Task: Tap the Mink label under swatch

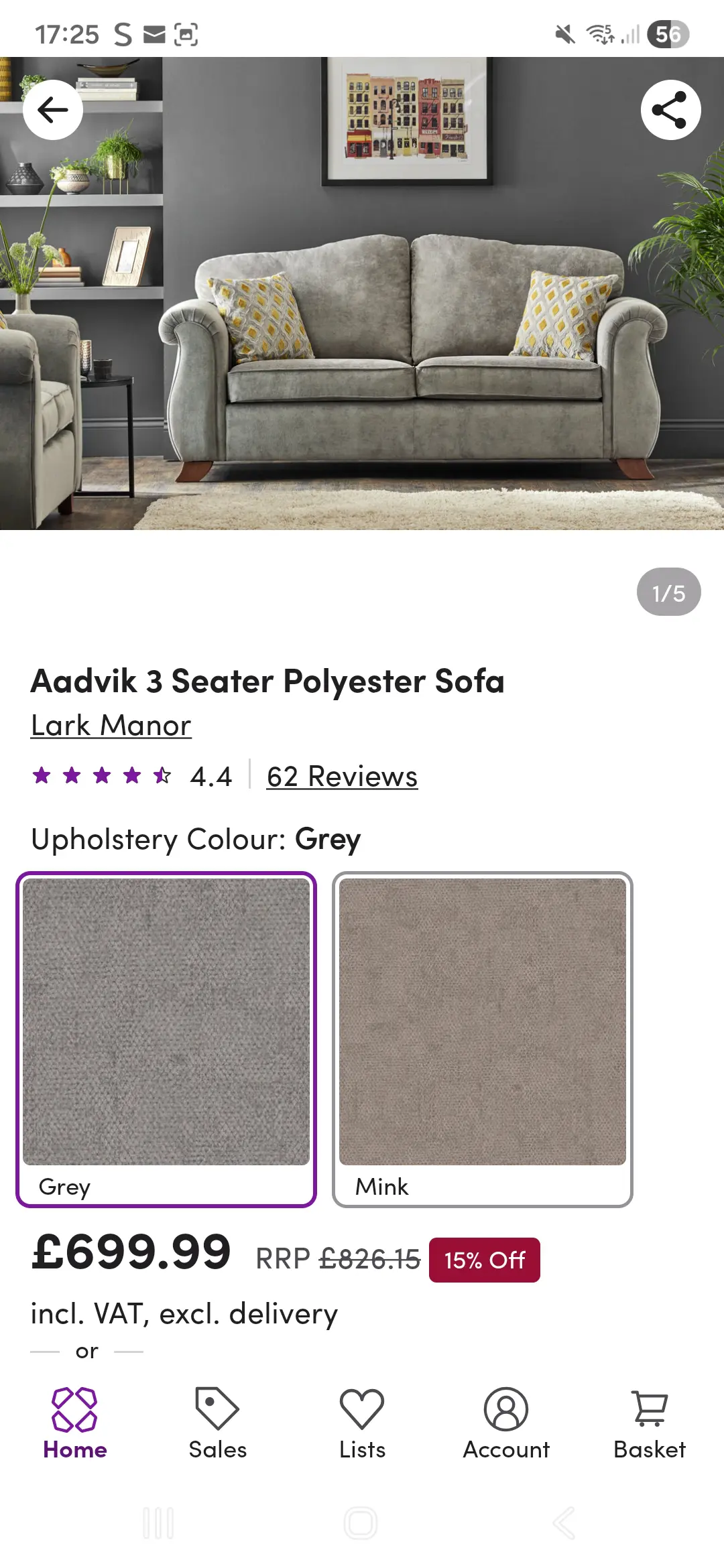Action: (381, 1187)
